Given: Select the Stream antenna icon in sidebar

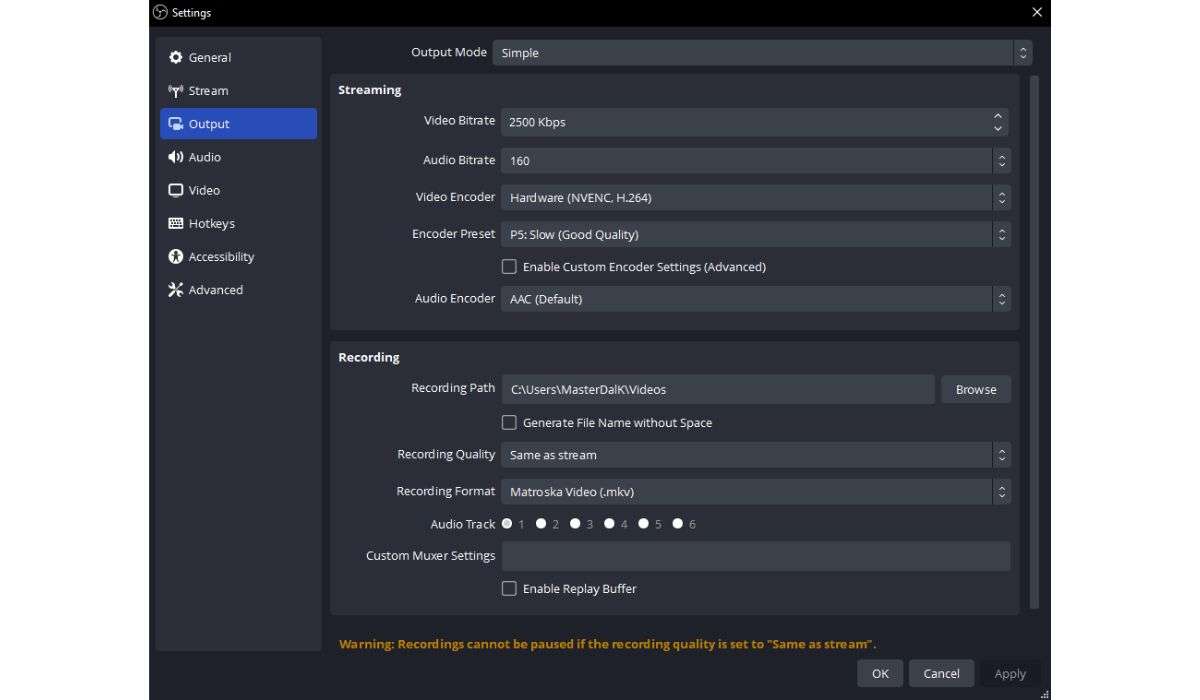Looking at the screenshot, I should [176, 90].
